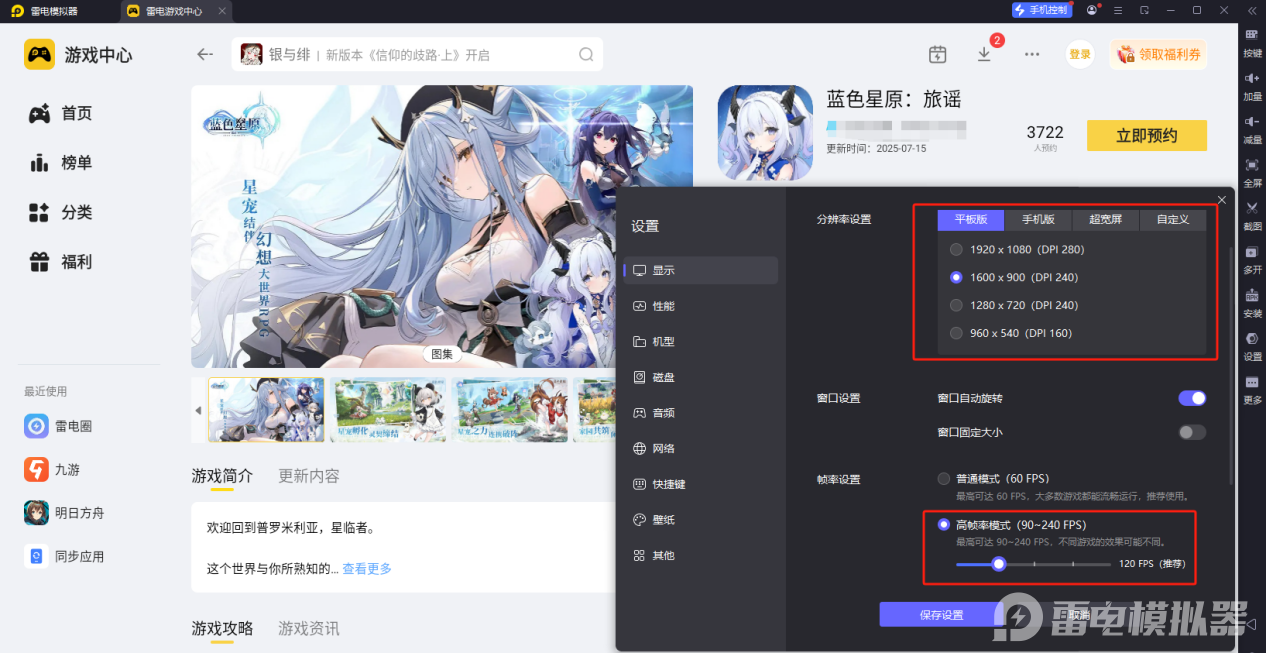Launch 雷电圈 from recently used
The image size is (1266, 653).
pyautogui.click(x=58, y=426)
